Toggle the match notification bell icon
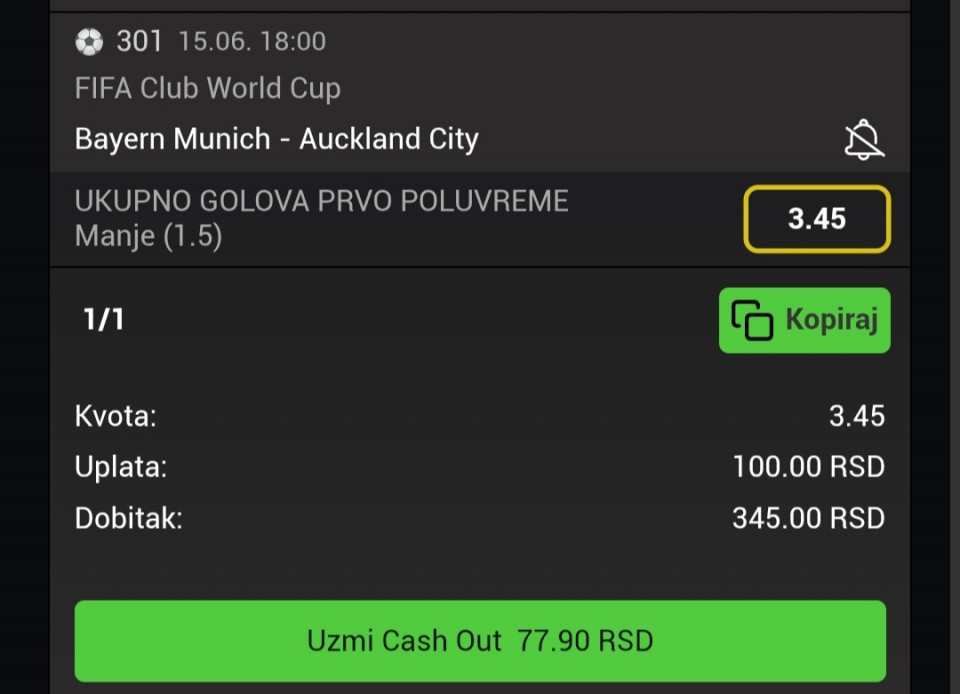 coord(864,140)
